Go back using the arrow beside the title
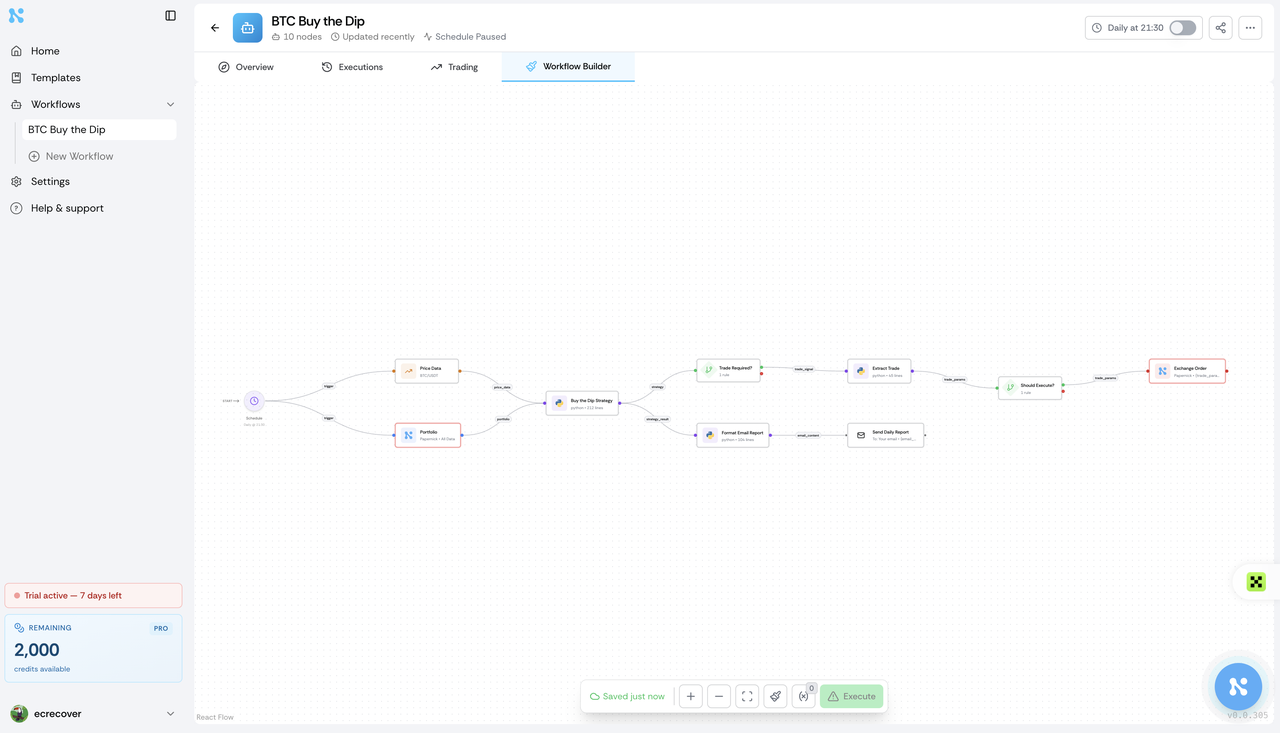 coord(215,28)
